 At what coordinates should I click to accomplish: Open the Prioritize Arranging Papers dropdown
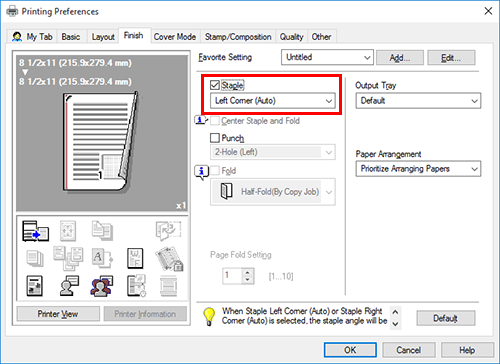418,169
